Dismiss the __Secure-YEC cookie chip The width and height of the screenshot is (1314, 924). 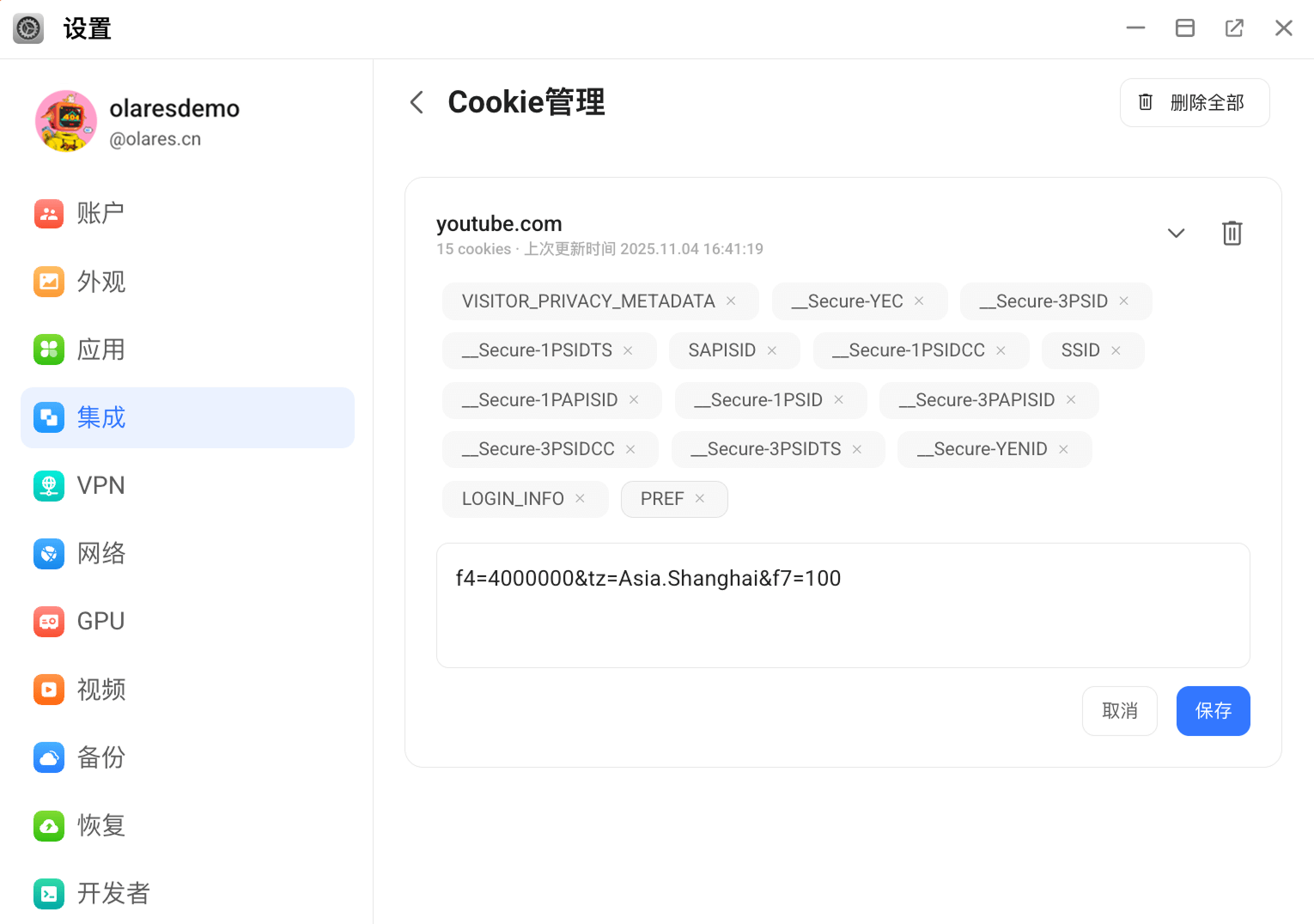pos(918,301)
